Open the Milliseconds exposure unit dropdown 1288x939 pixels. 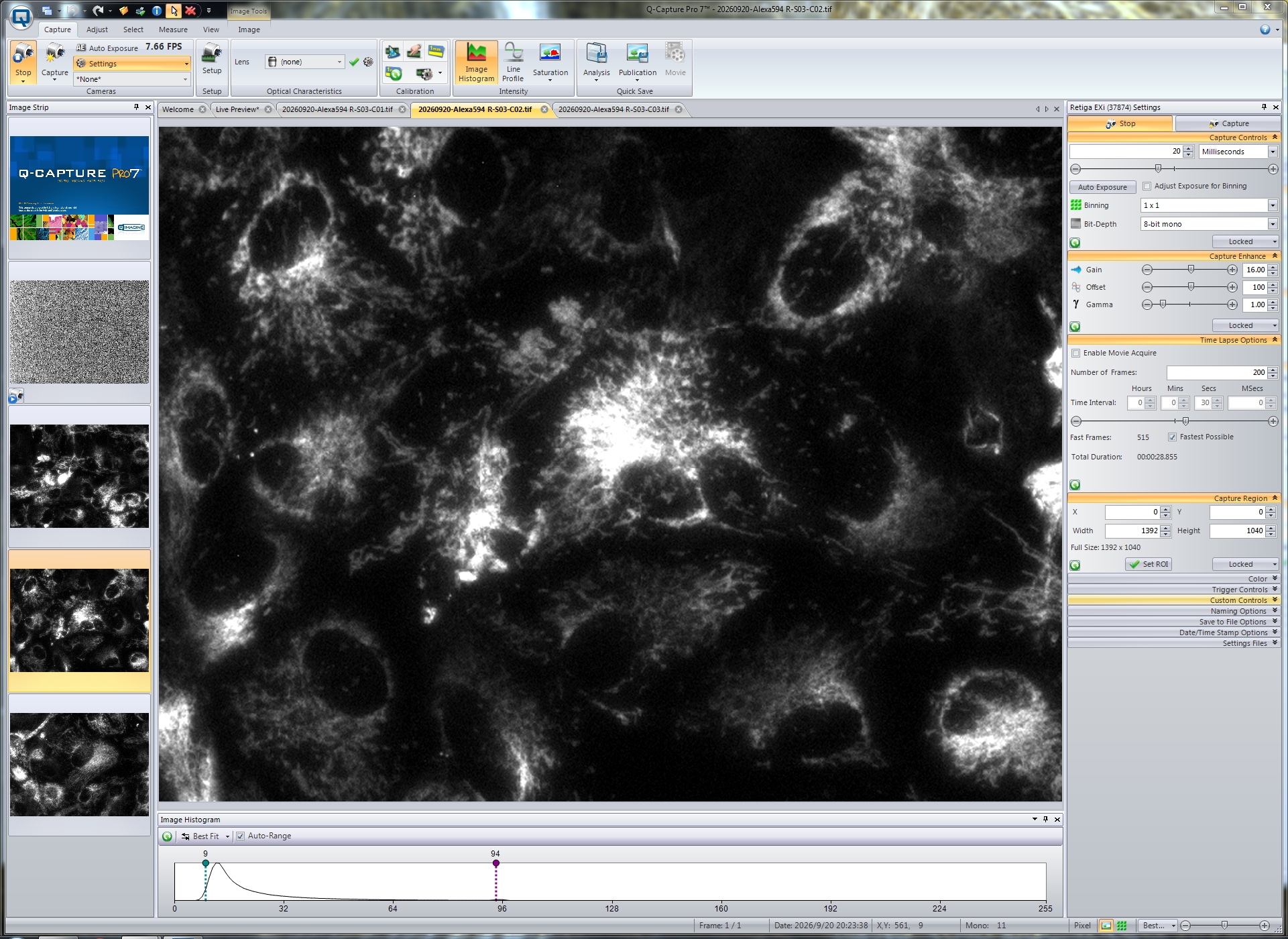tap(1272, 152)
